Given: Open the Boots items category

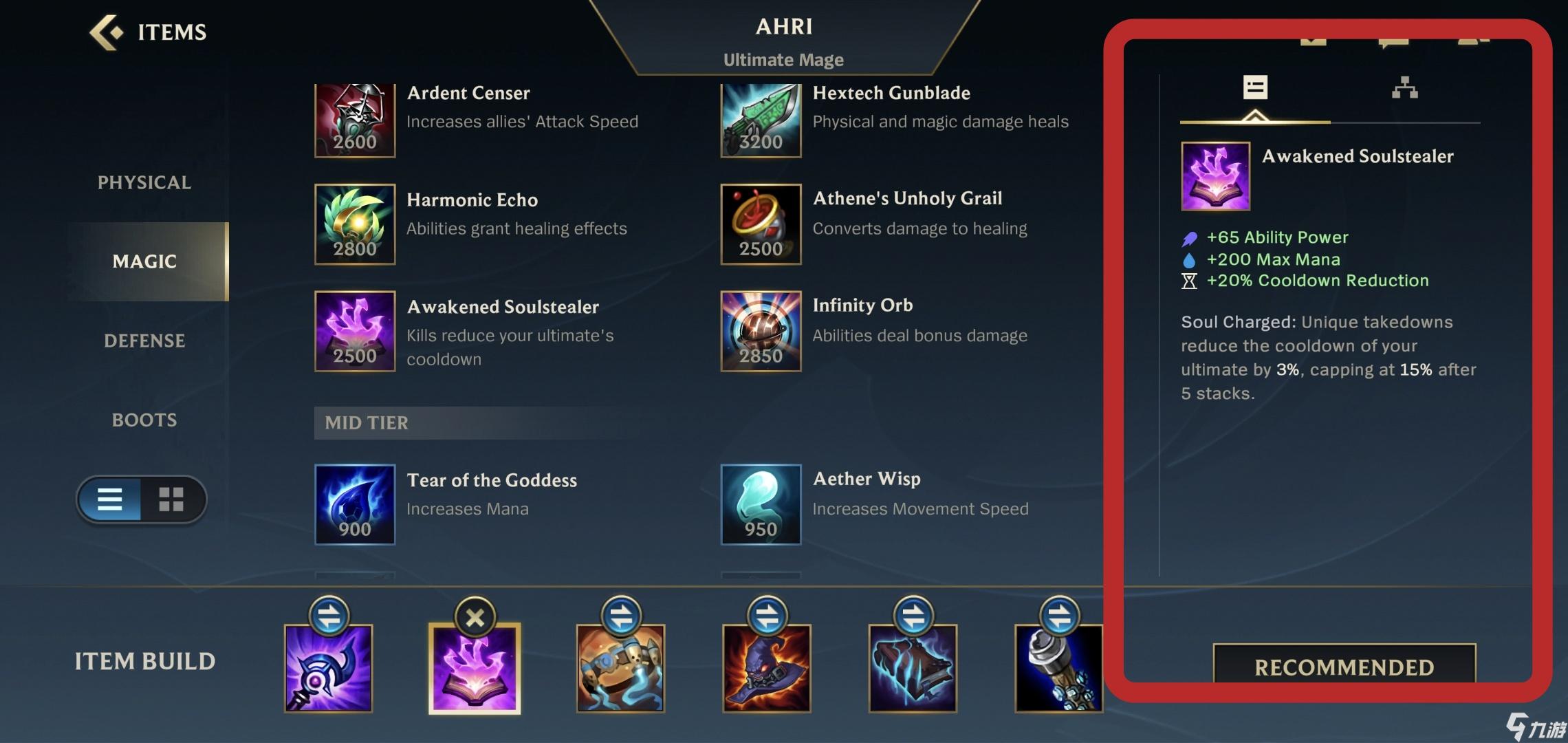Looking at the screenshot, I should point(144,420).
